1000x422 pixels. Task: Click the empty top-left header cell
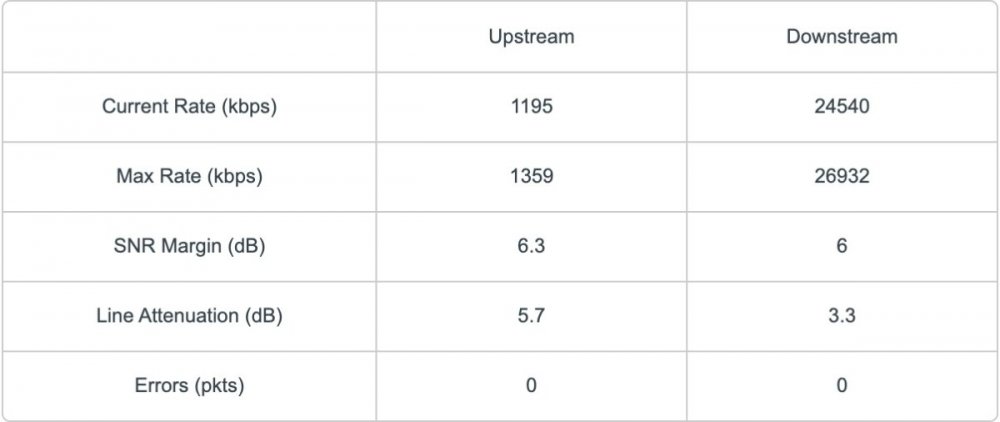pos(189,37)
